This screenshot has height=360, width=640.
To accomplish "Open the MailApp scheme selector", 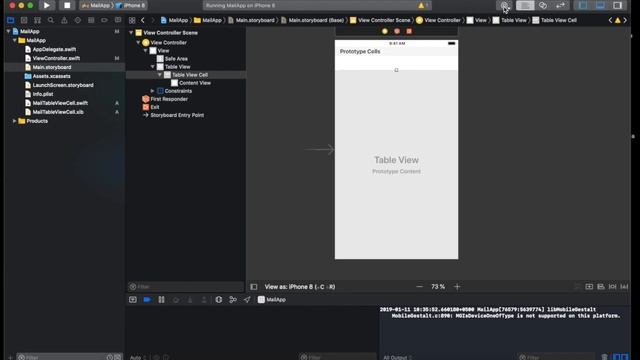I will click(x=96, y=5).
